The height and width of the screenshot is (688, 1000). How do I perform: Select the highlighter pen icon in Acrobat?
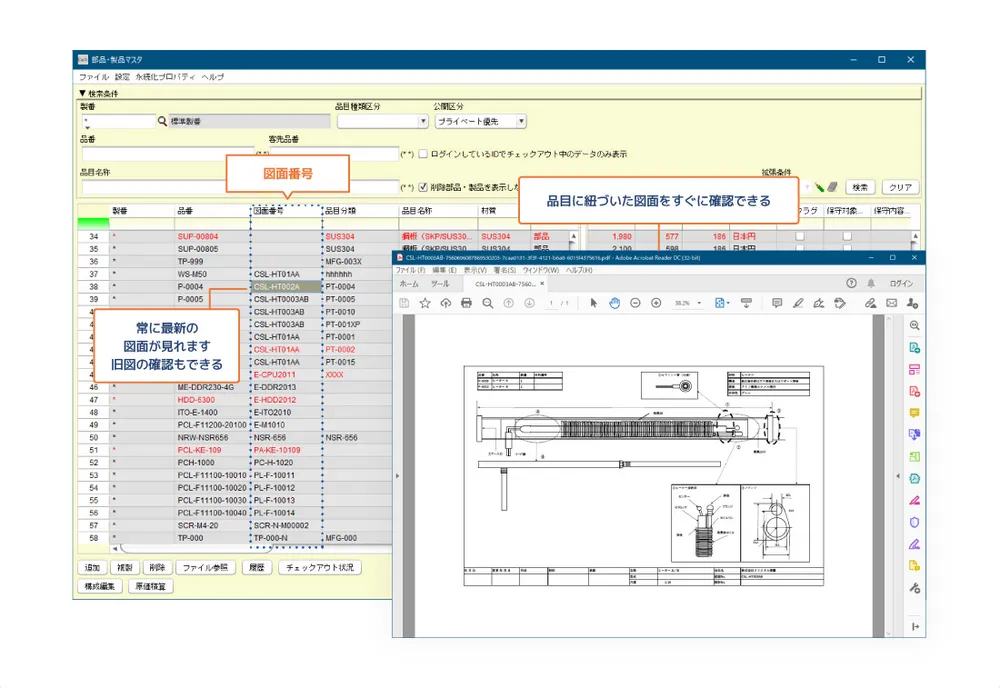tap(798, 304)
